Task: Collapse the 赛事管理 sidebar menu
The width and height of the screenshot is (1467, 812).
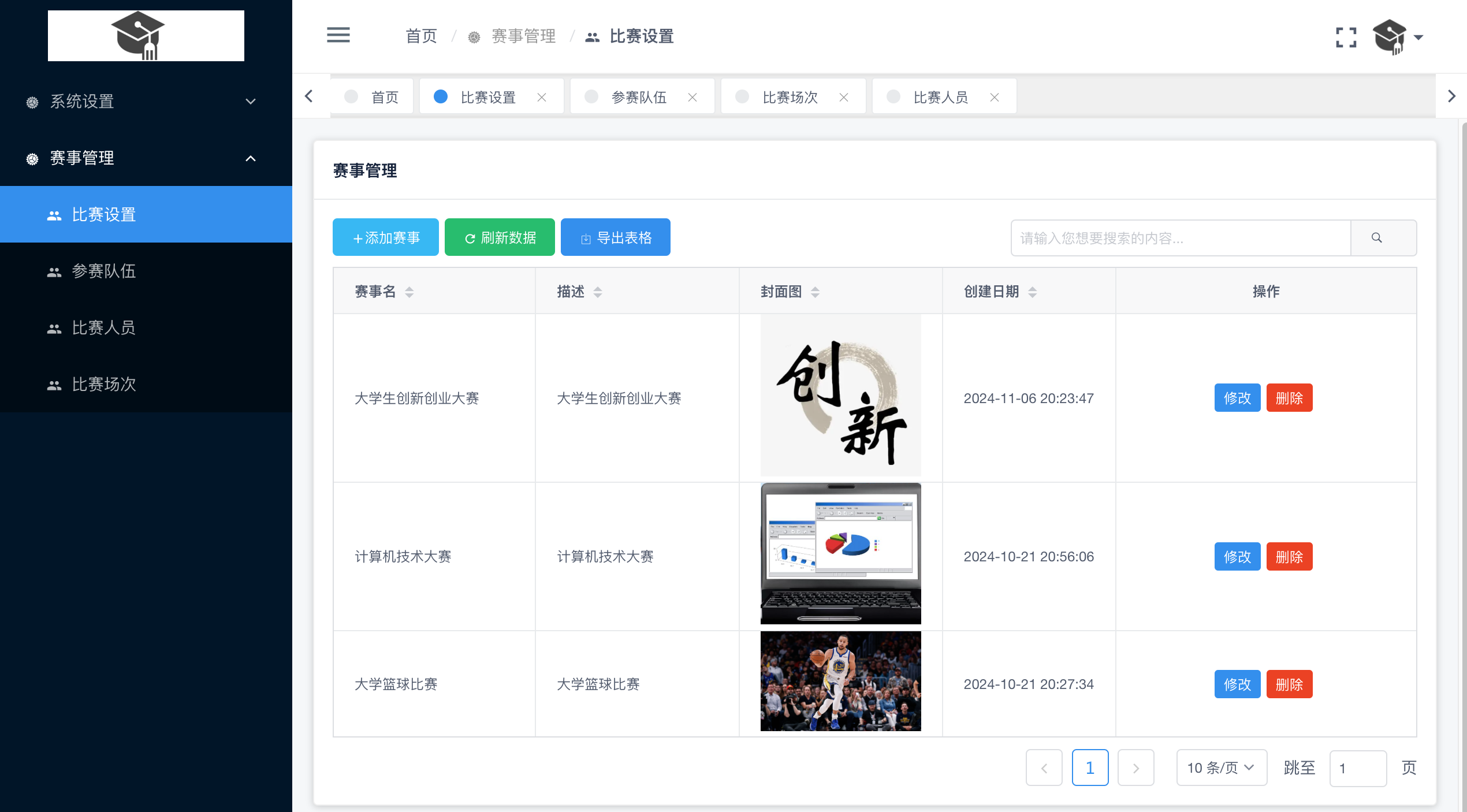Action: click(146, 158)
